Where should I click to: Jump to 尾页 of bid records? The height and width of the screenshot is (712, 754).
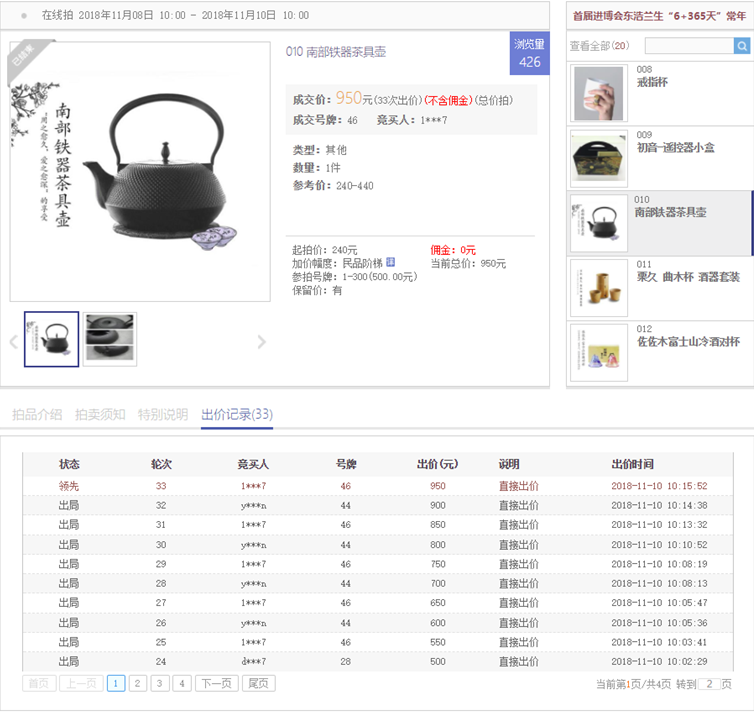point(258,683)
